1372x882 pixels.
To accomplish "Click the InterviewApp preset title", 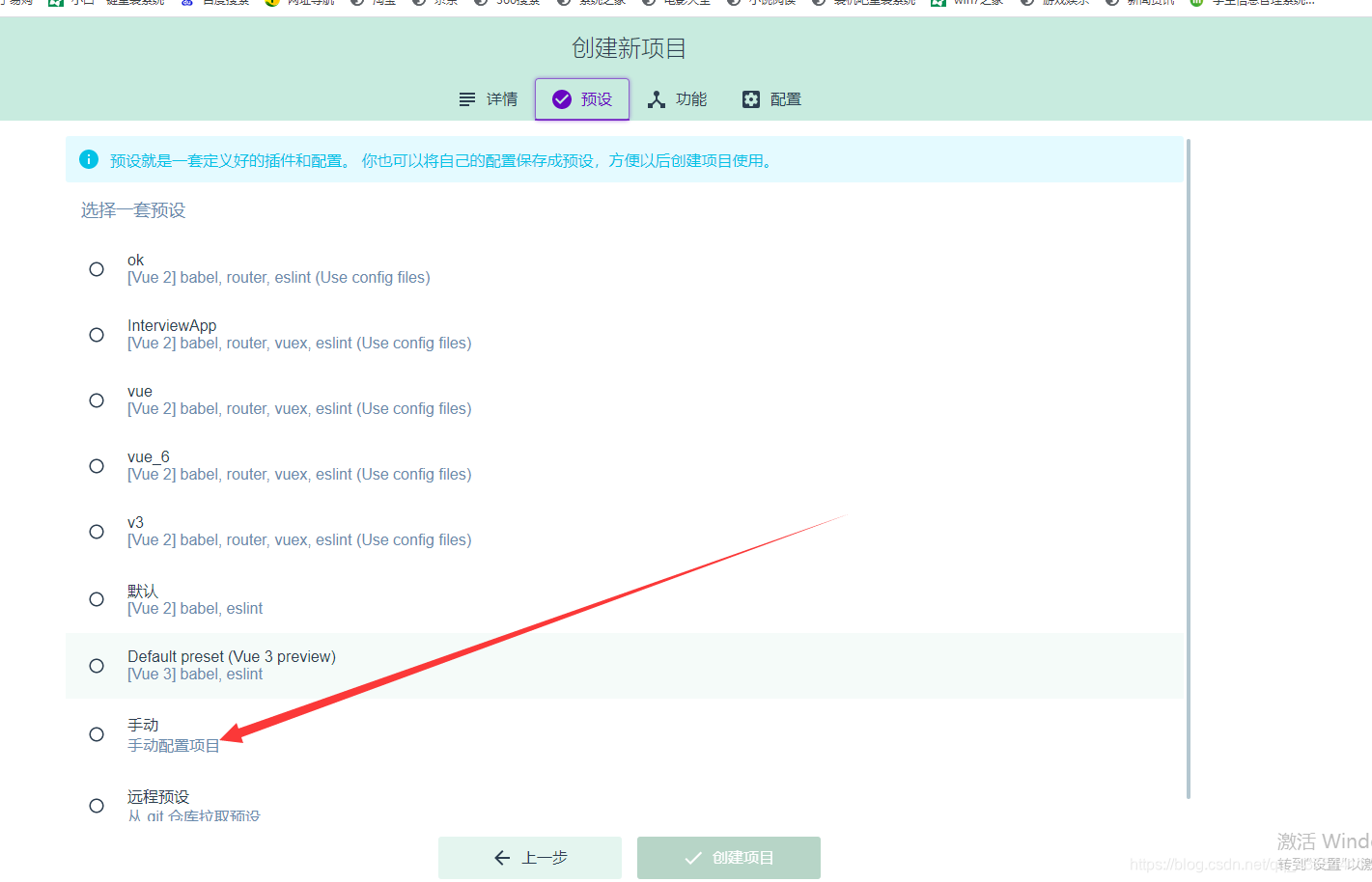I will pyautogui.click(x=172, y=326).
